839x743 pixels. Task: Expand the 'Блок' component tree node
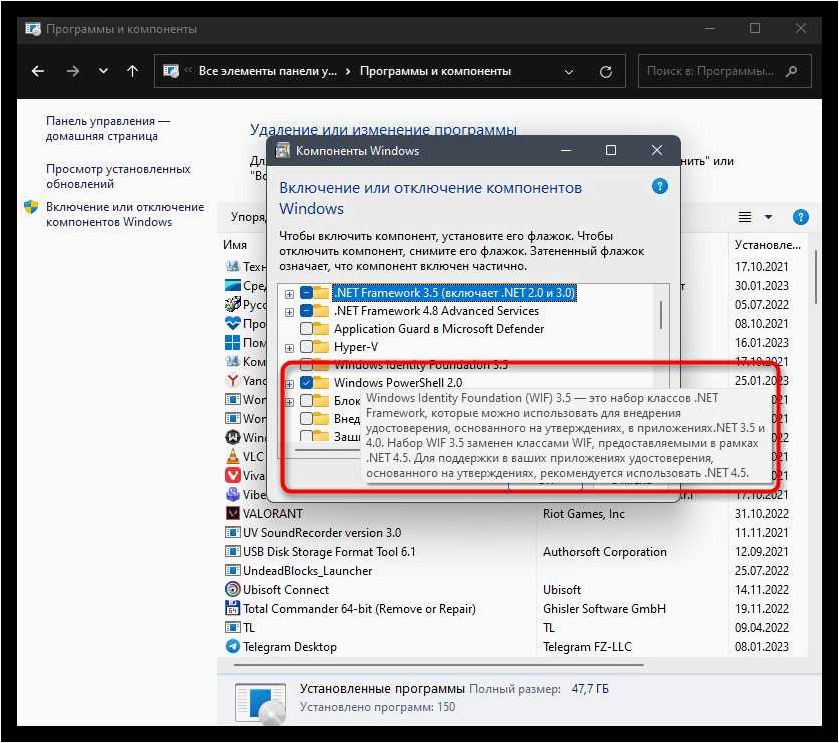pyautogui.click(x=289, y=402)
